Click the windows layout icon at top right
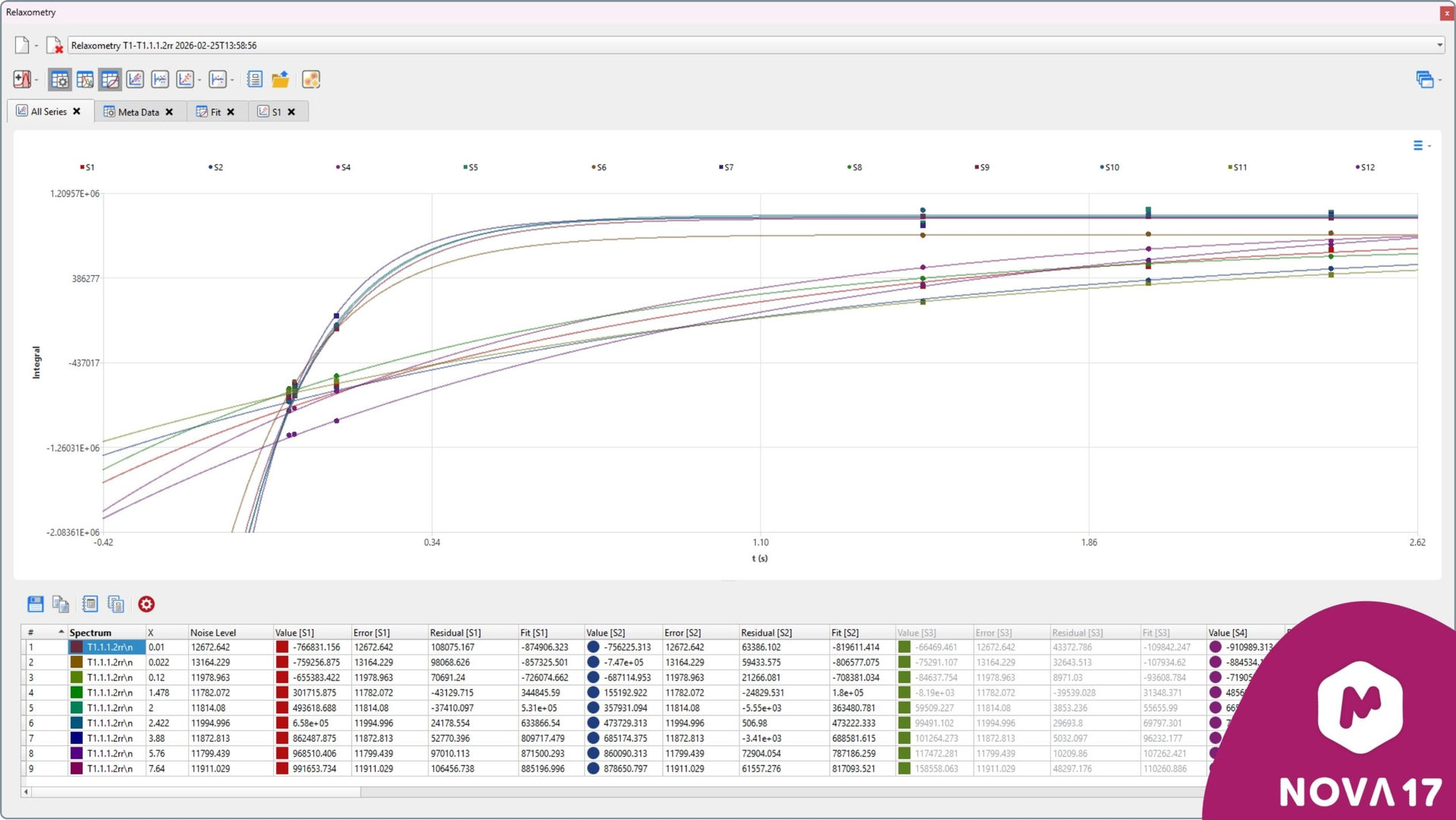1456x820 pixels. click(x=1424, y=79)
